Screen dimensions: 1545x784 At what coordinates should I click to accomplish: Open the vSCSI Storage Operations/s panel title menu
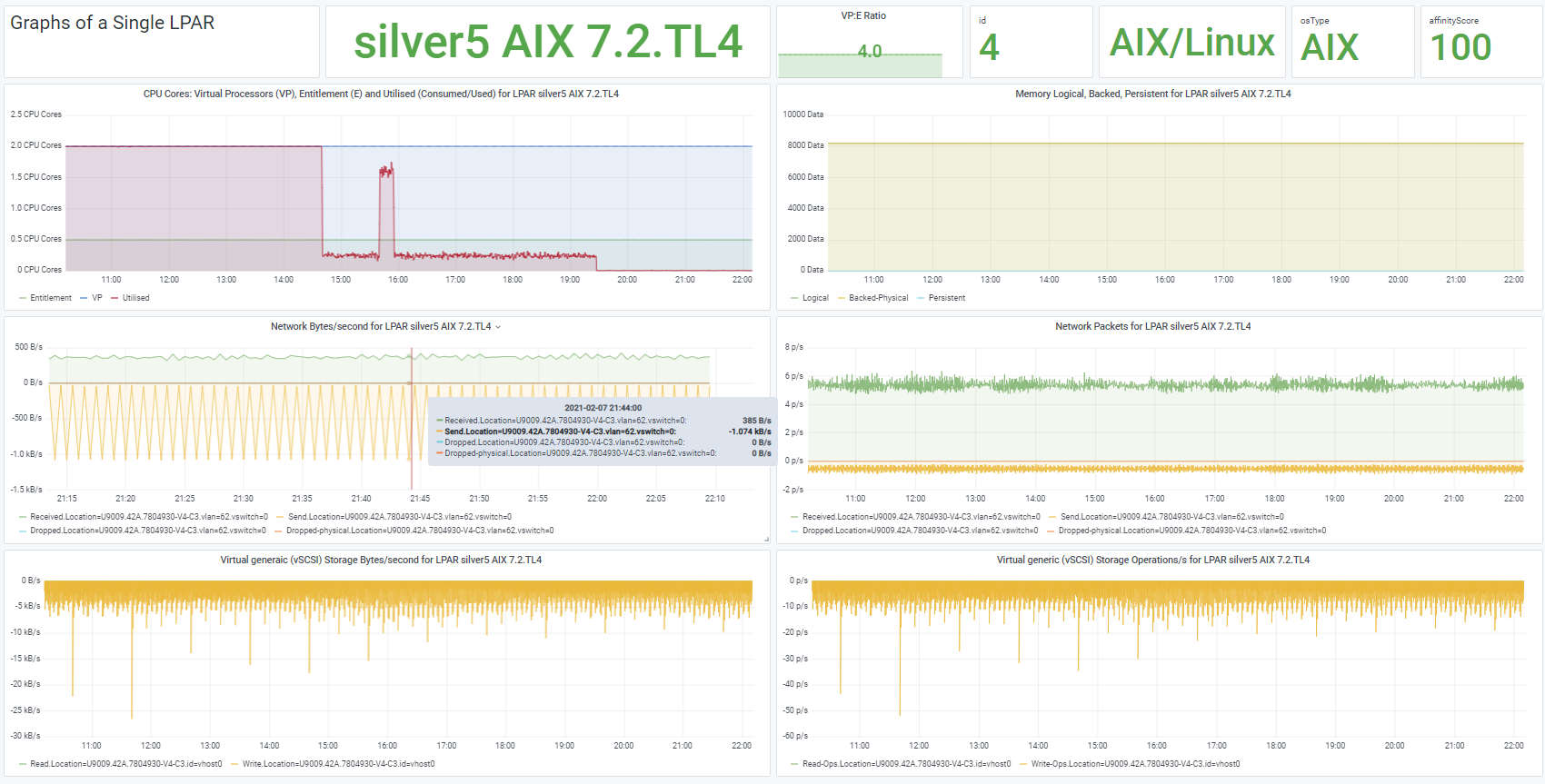[x=1152, y=560]
